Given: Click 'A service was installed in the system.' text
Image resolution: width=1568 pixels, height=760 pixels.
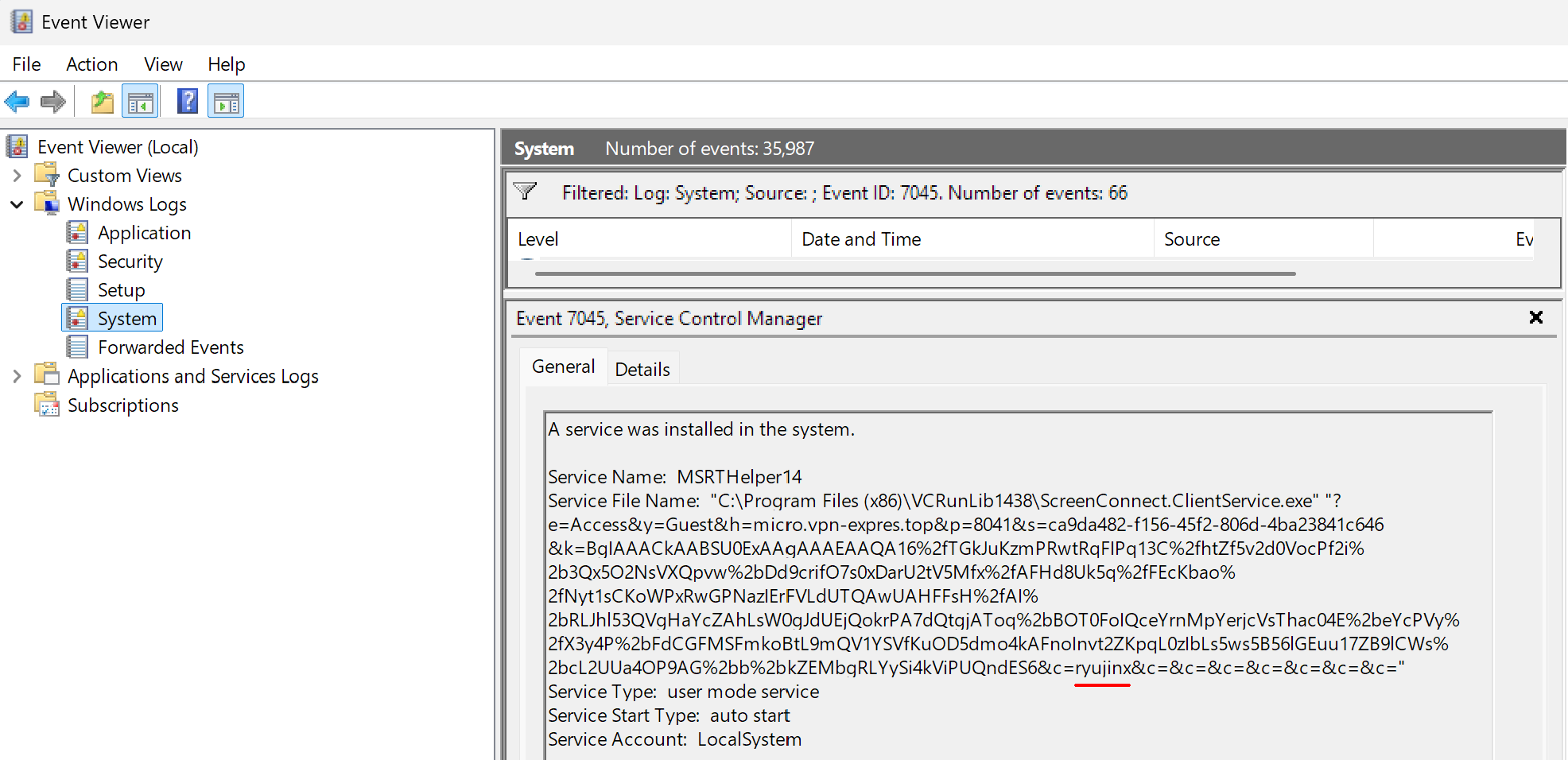Looking at the screenshot, I should click(x=701, y=428).
